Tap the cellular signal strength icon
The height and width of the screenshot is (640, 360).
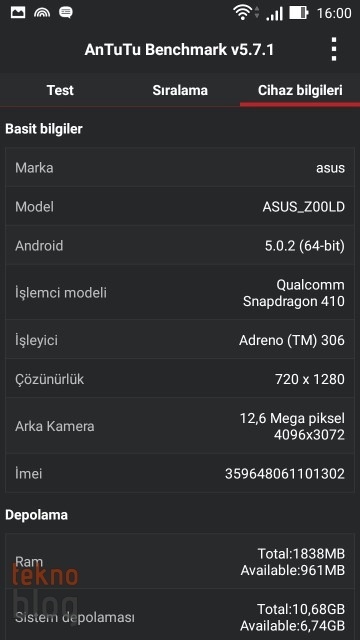coord(274,13)
